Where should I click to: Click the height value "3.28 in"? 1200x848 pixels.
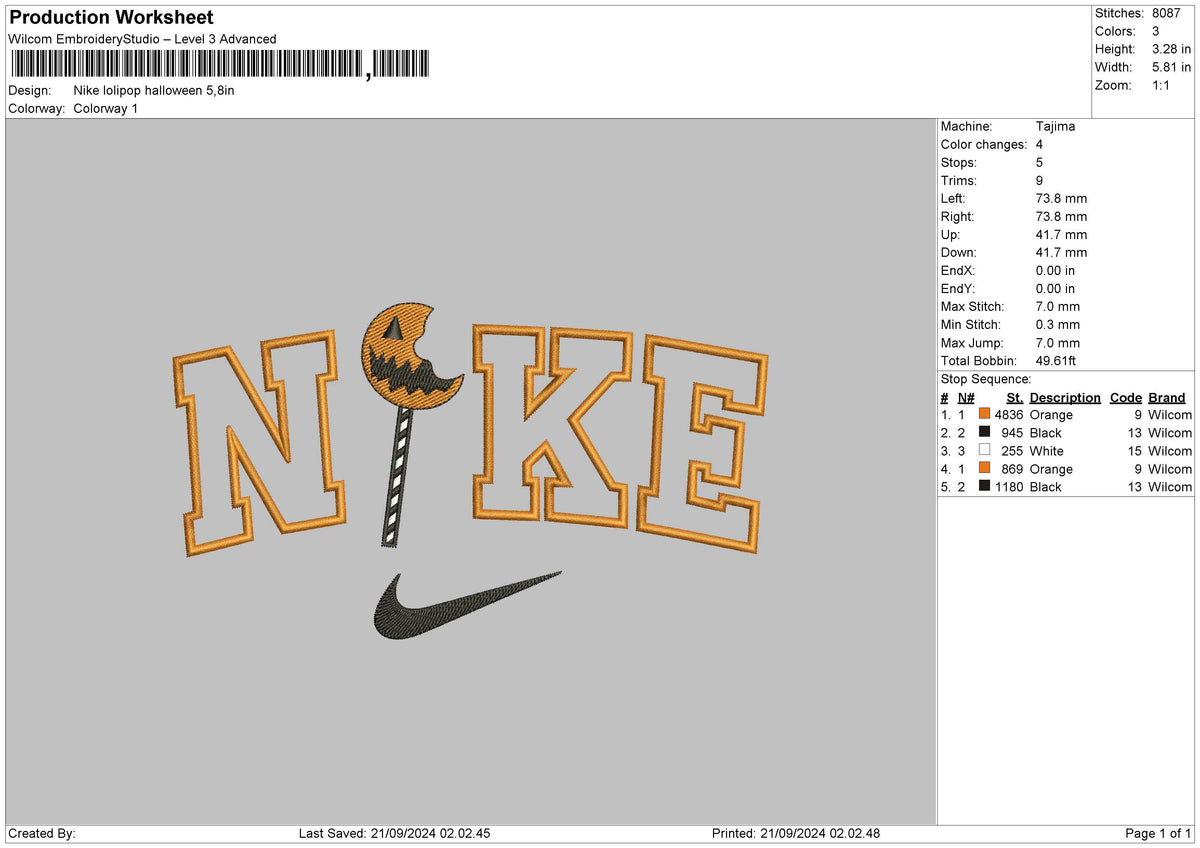coord(1171,49)
